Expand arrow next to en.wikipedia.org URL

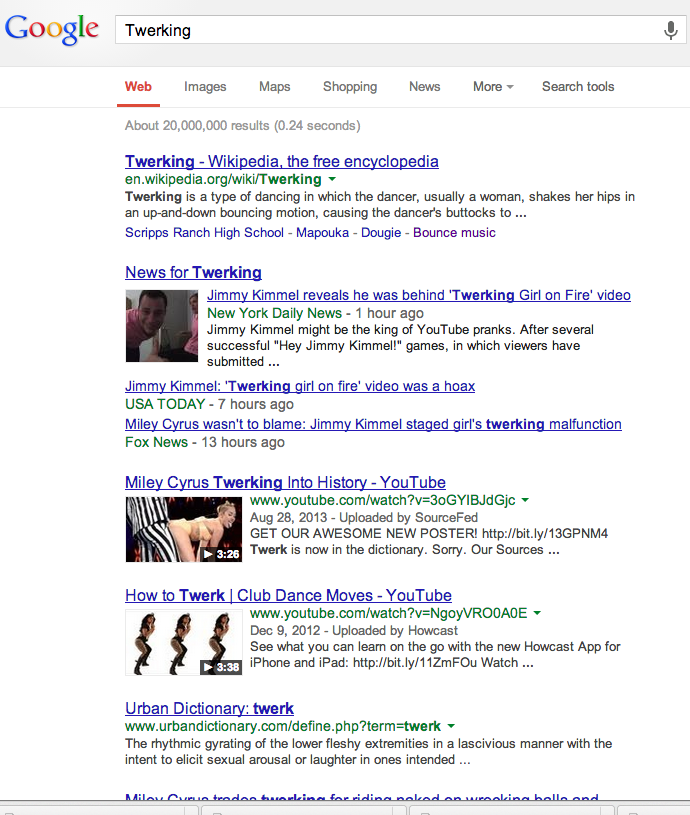(333, 179)
